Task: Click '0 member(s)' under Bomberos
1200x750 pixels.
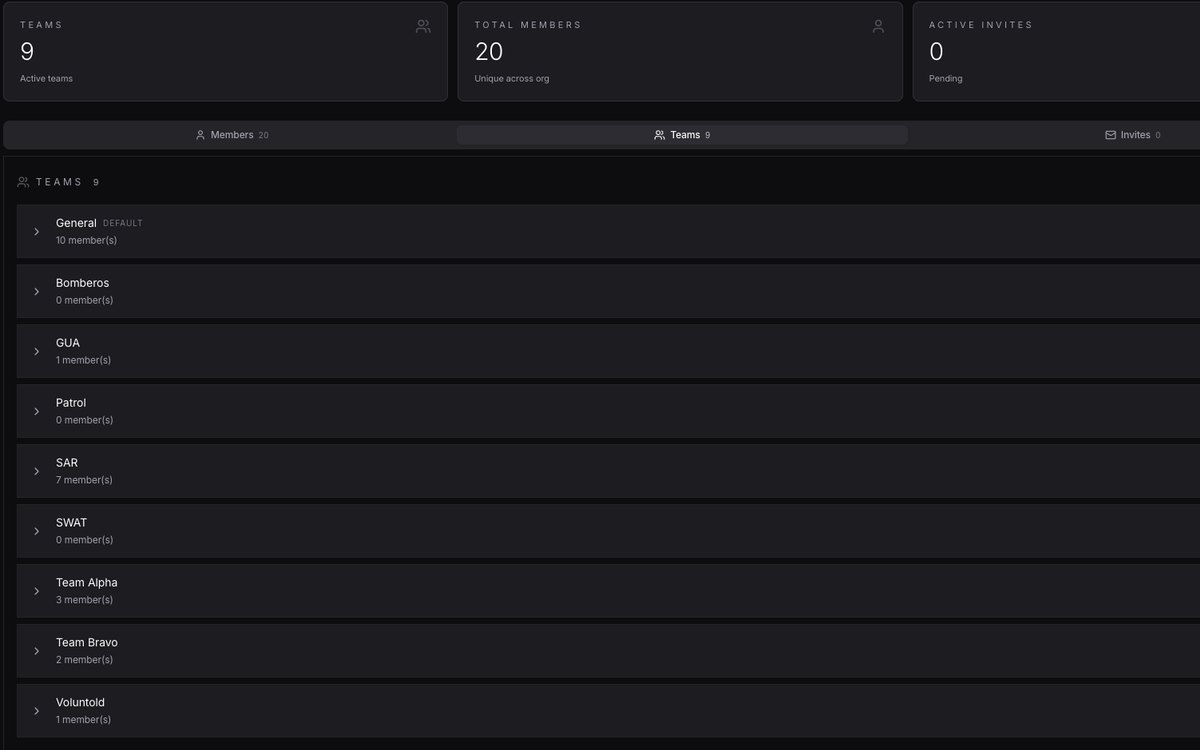Action: (x=84, y=300)
